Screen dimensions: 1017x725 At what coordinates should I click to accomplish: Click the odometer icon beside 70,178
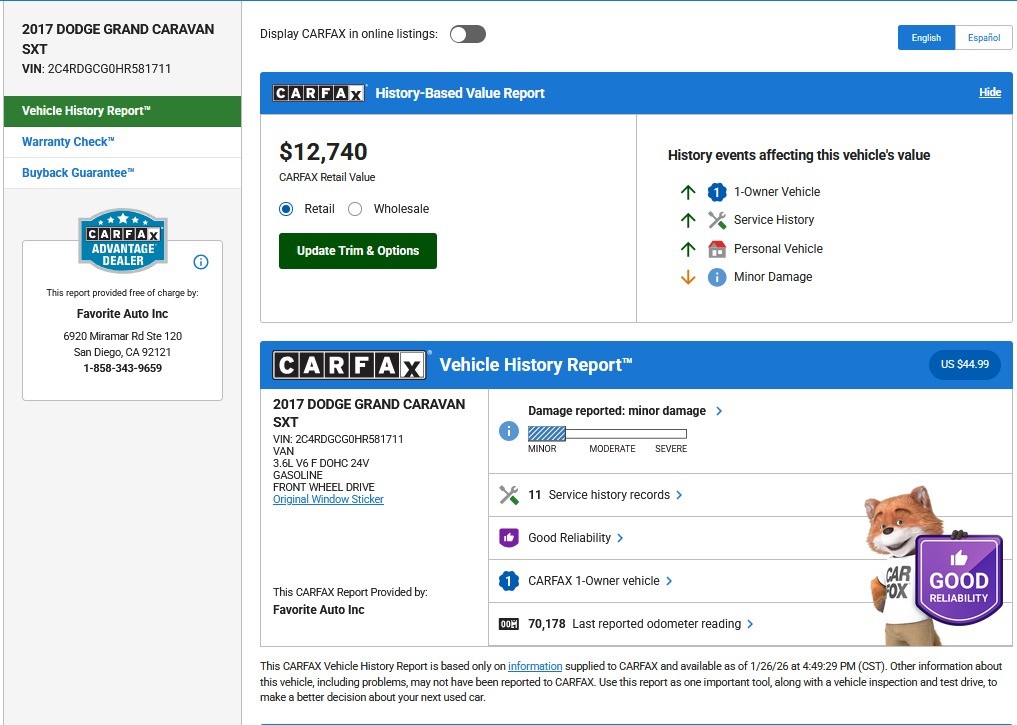[x=509, y=624]
